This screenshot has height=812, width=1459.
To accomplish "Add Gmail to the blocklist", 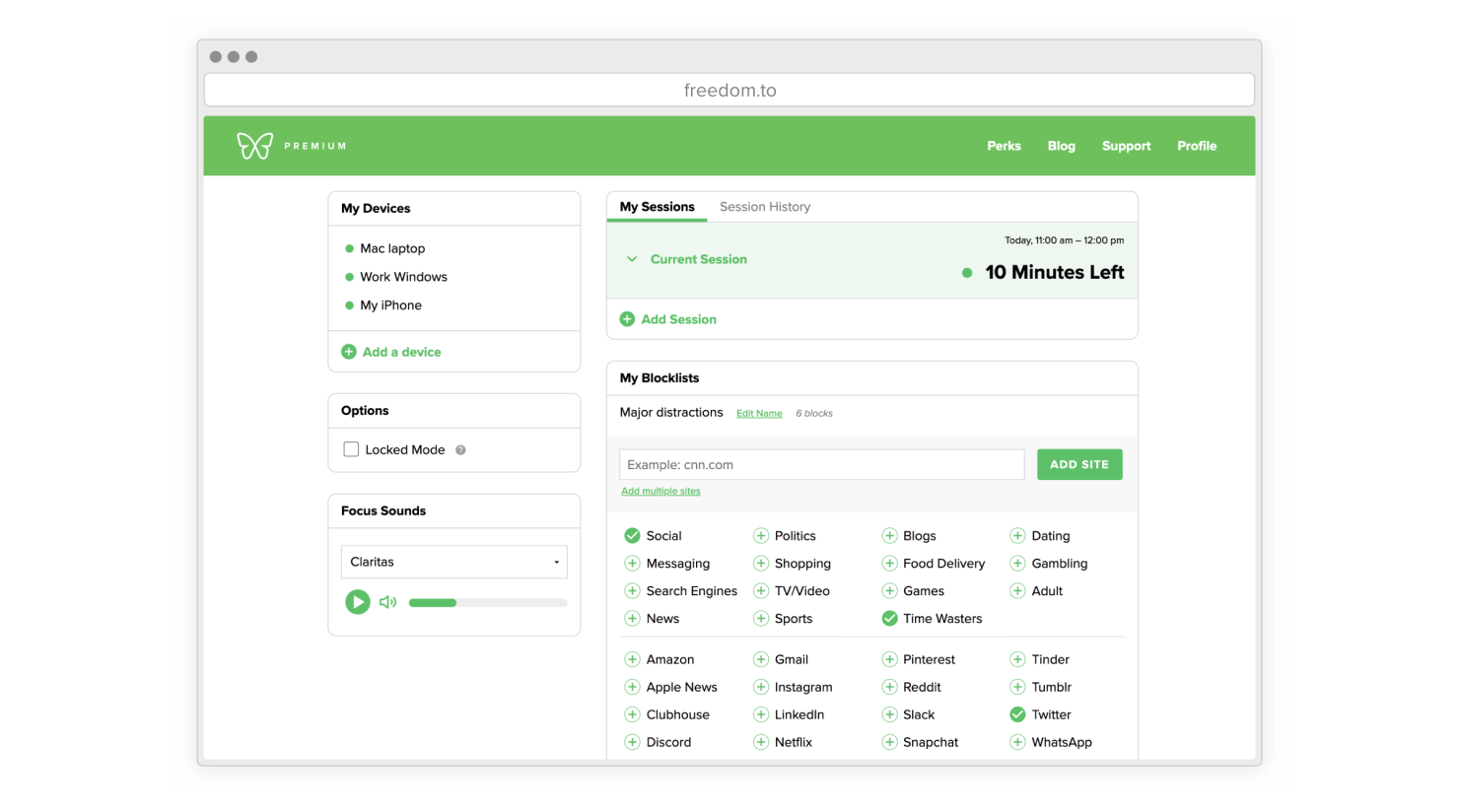I will point(761,659).
